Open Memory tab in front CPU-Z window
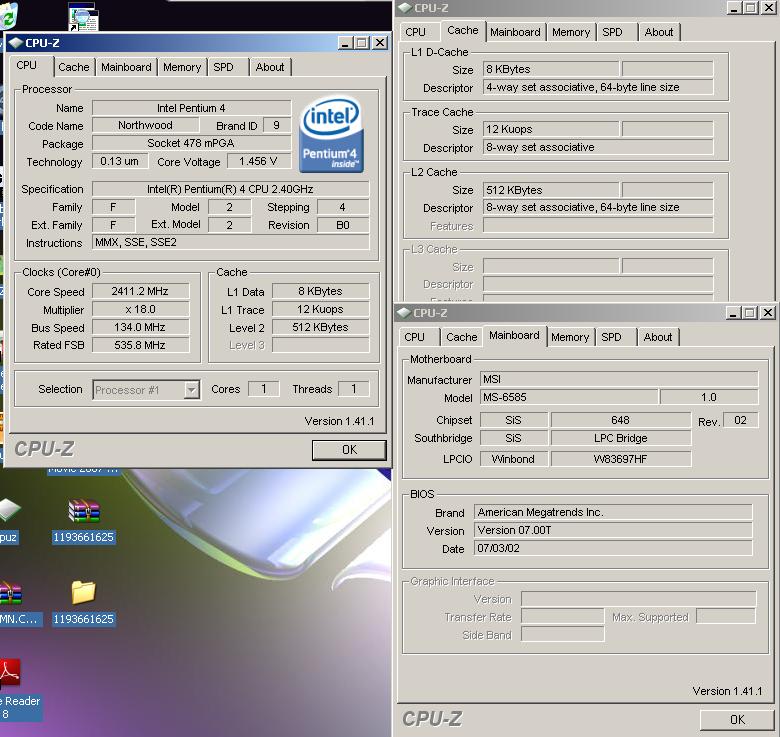Viewport: 780px width, 737px height. 182,67
